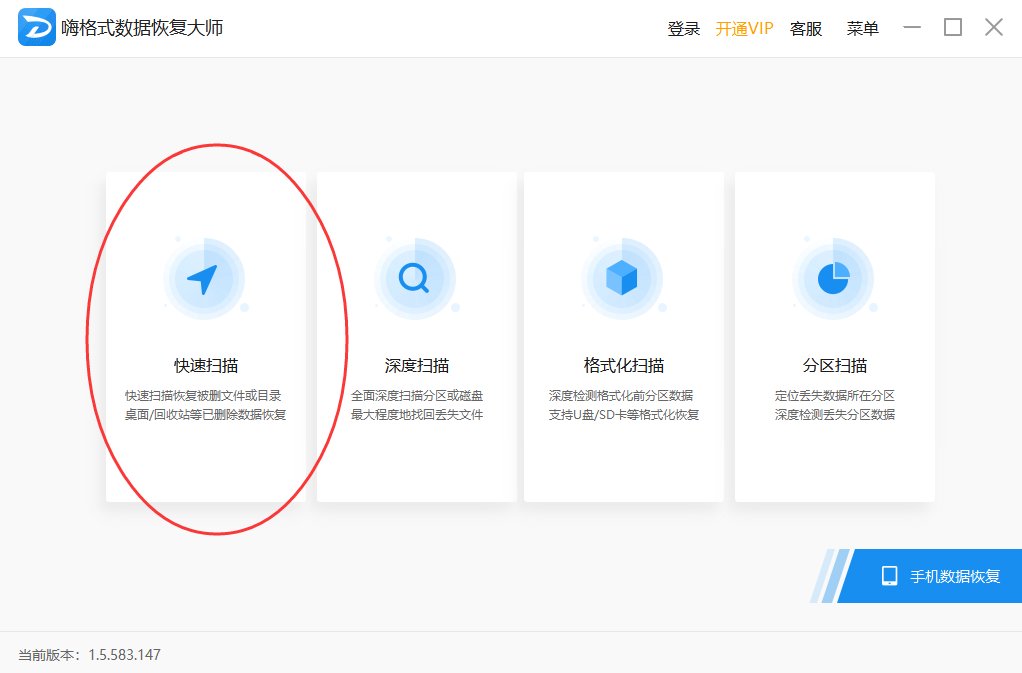The height and width of the screenshot is (673, 1022).
Task: Click the 快速扫描 title text
Action: pyautogui.click(x=205, y=365)
